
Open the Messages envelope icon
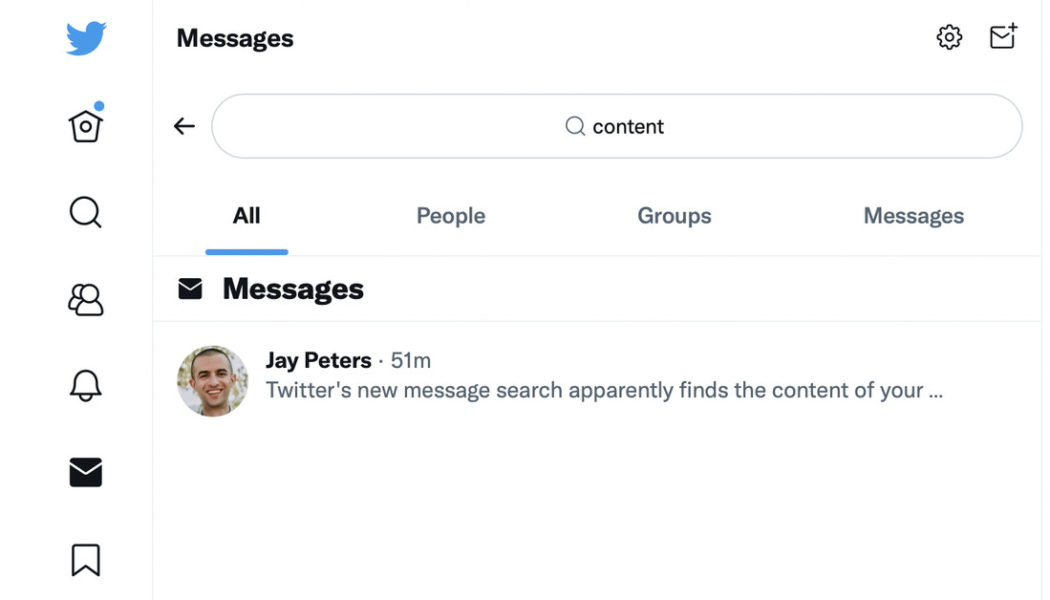click(x=85, y=473)
